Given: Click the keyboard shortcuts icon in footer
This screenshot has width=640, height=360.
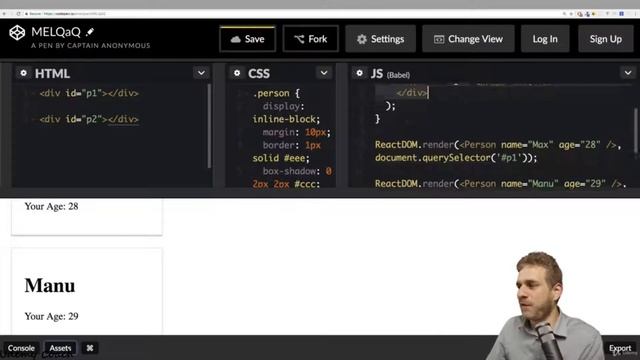Looking at the screenshot, I should click(x=90, y=348).
